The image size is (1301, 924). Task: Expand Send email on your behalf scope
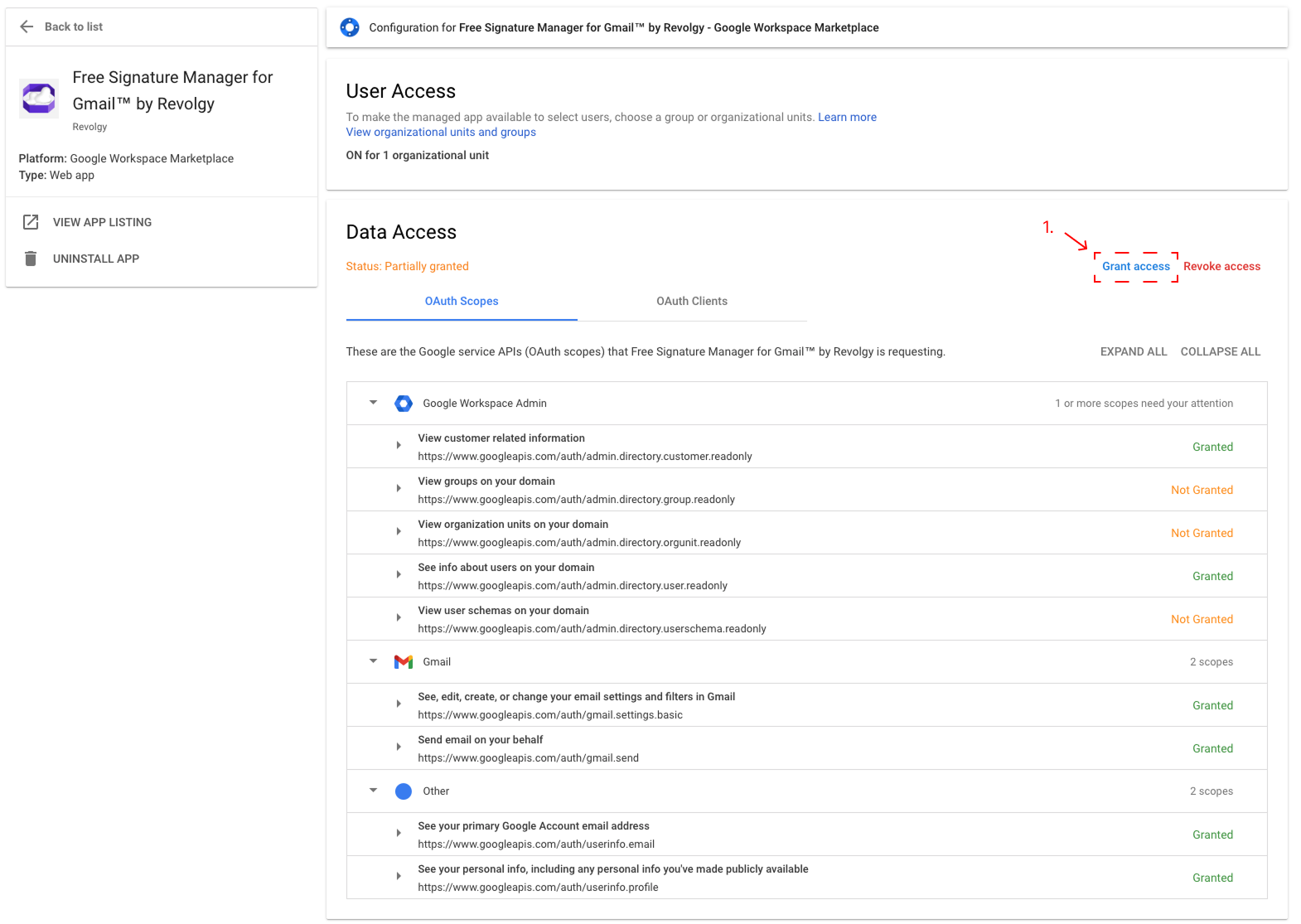tap(399, 747)
